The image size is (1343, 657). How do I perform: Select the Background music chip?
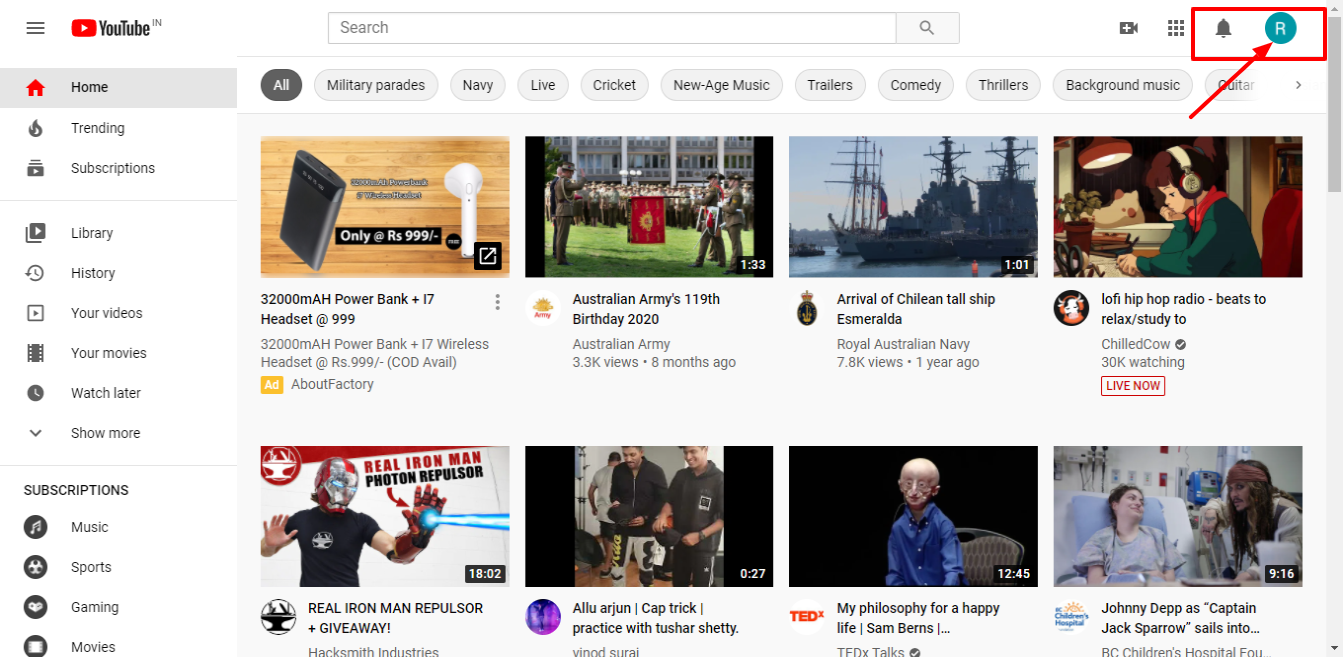[1123, 85]
